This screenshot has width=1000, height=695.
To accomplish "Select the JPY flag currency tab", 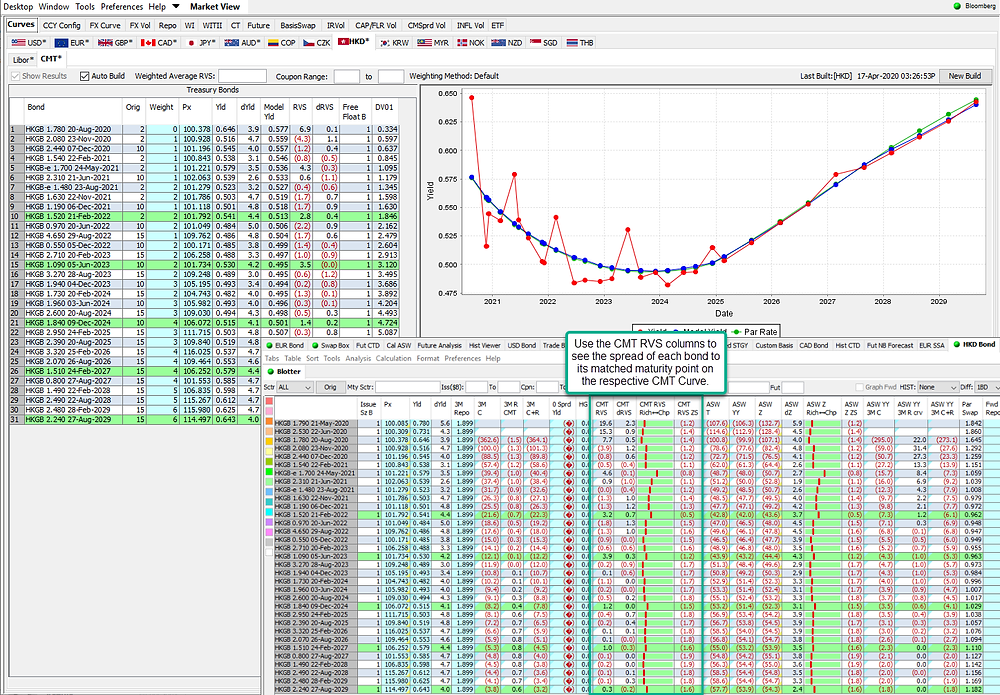I will point(201,43).
